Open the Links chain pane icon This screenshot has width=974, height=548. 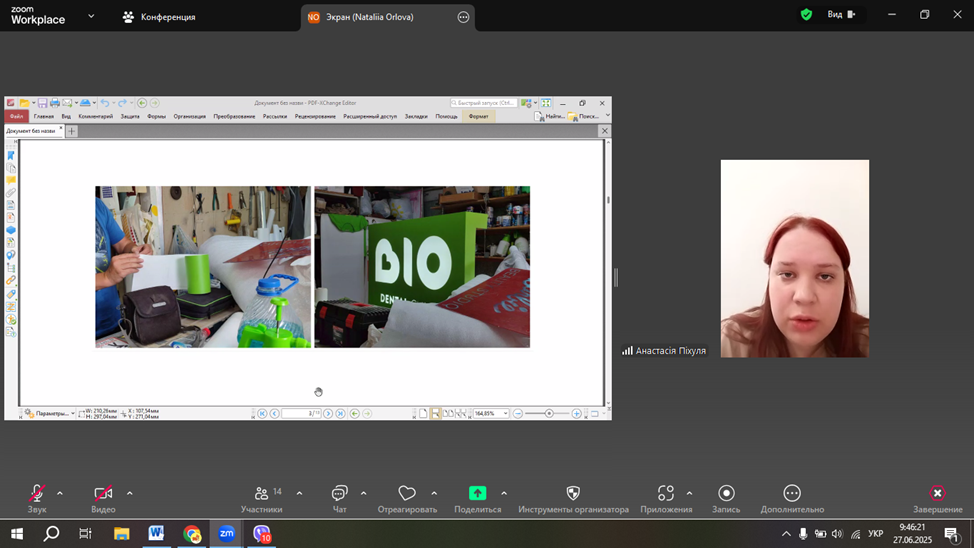(x=11, y=281)
